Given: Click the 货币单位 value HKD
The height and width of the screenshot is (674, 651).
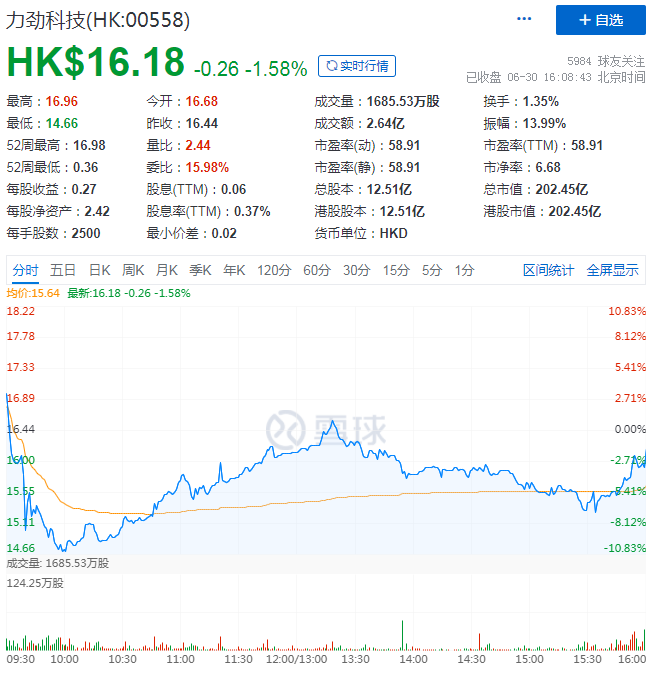Looking at the screenshot, I should click(393, 233).
